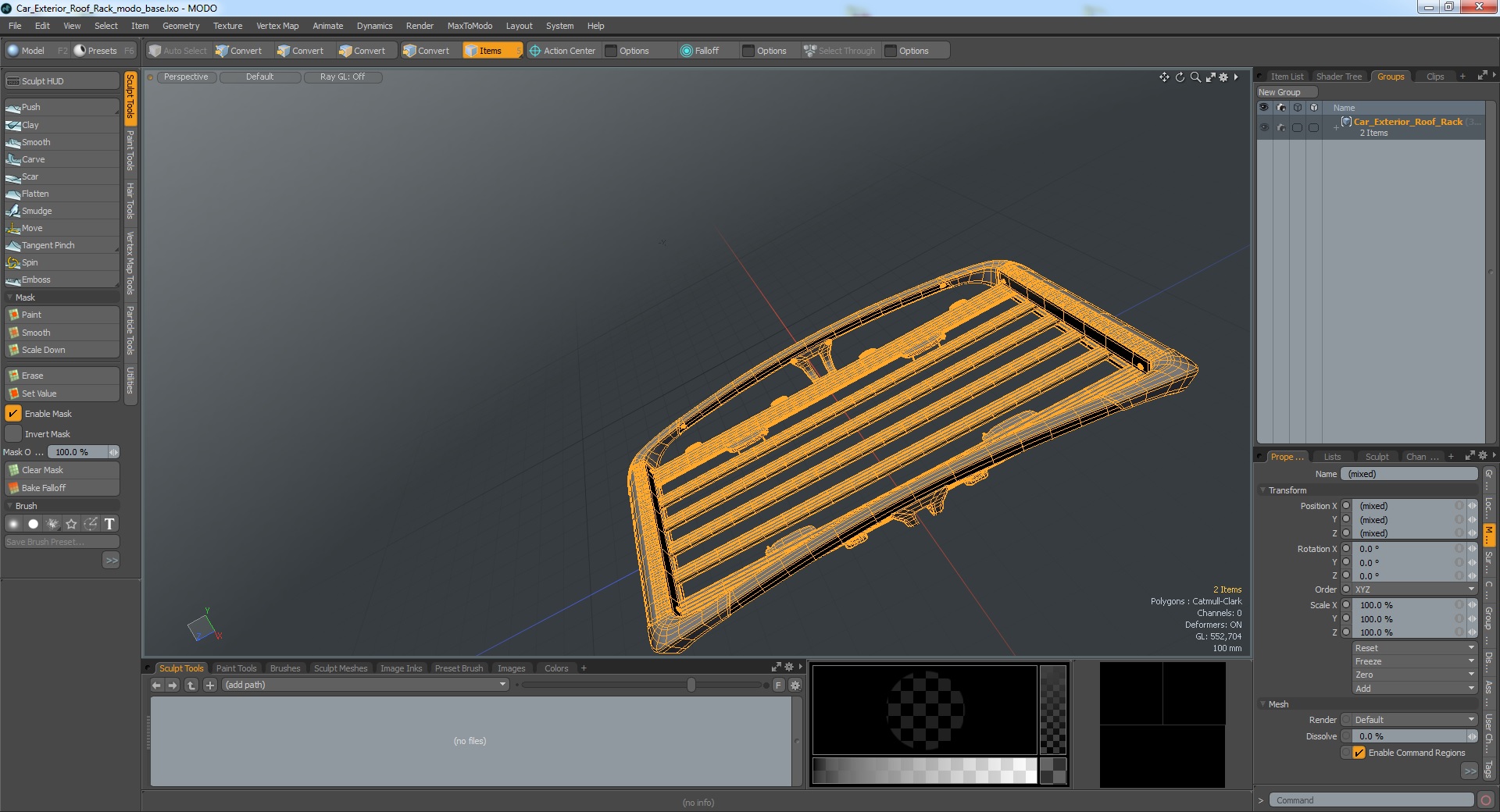Viewport: 1500px width, 812px height.
Task: Switch to the Item List tab
Action: pos(1286,77)
